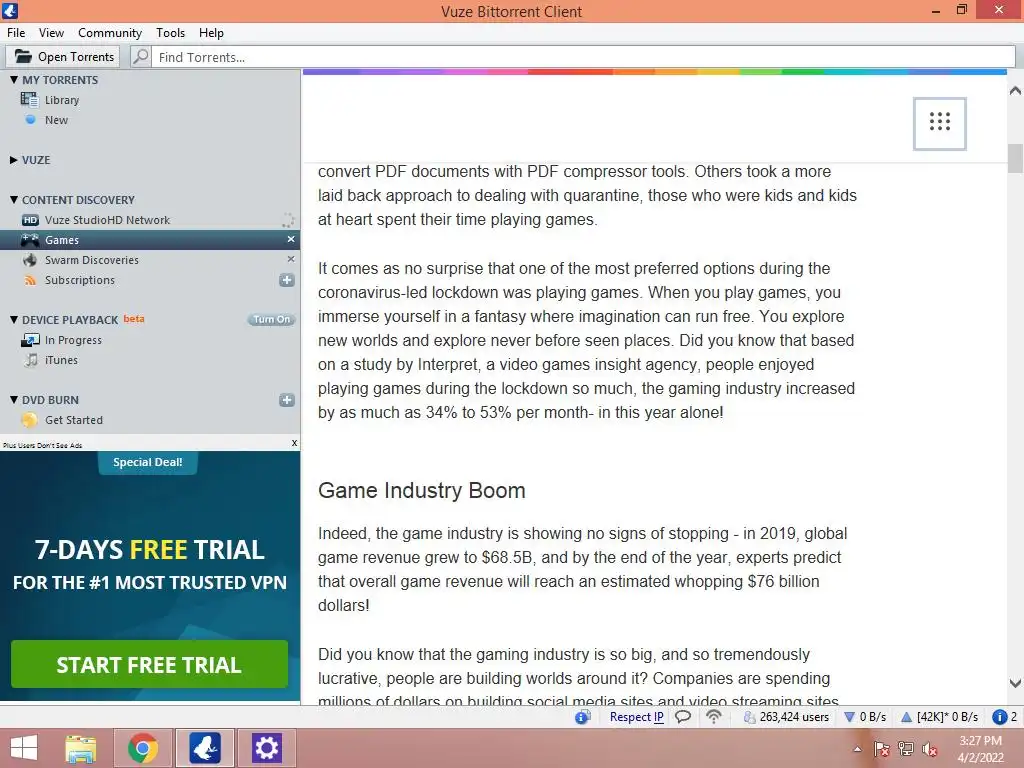Click the Games controller icon
Image resolution: width=1024 pixels, height=768 pixels.
(x=30, y=240)
